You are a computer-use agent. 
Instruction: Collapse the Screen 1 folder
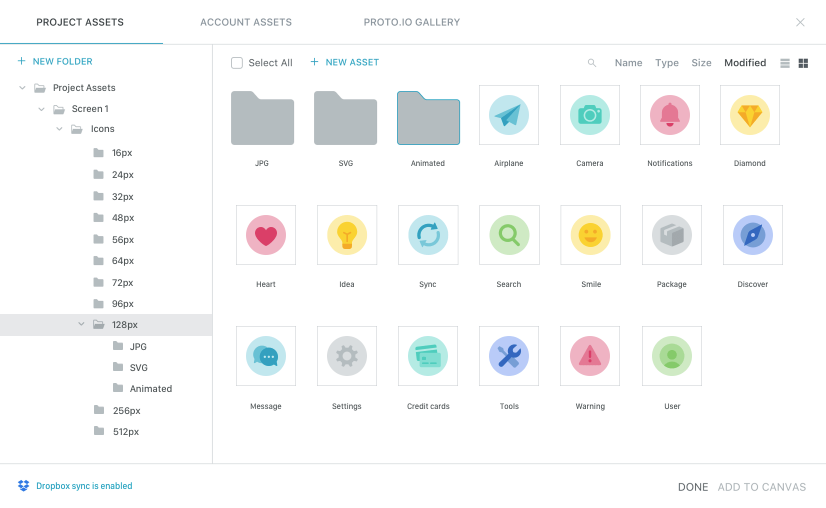click(x=41, y=109)
